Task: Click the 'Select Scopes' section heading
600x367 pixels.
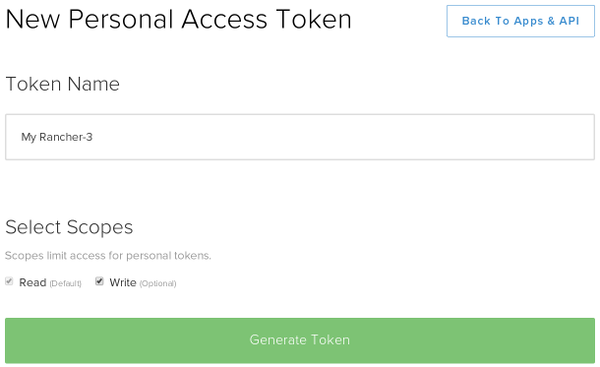Action: pos(69,227)
